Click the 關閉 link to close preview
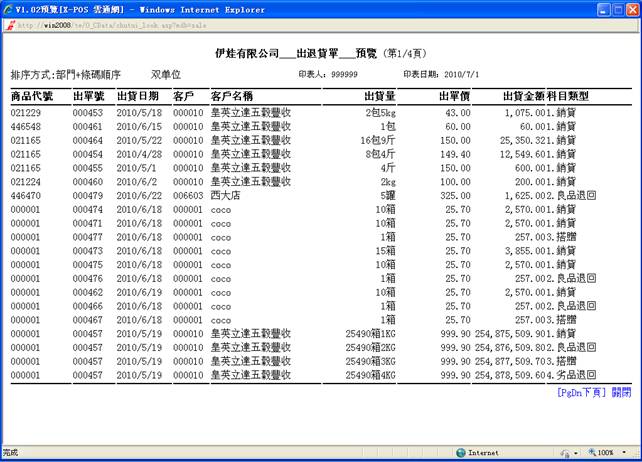642x462 pixels. (621, 393)
